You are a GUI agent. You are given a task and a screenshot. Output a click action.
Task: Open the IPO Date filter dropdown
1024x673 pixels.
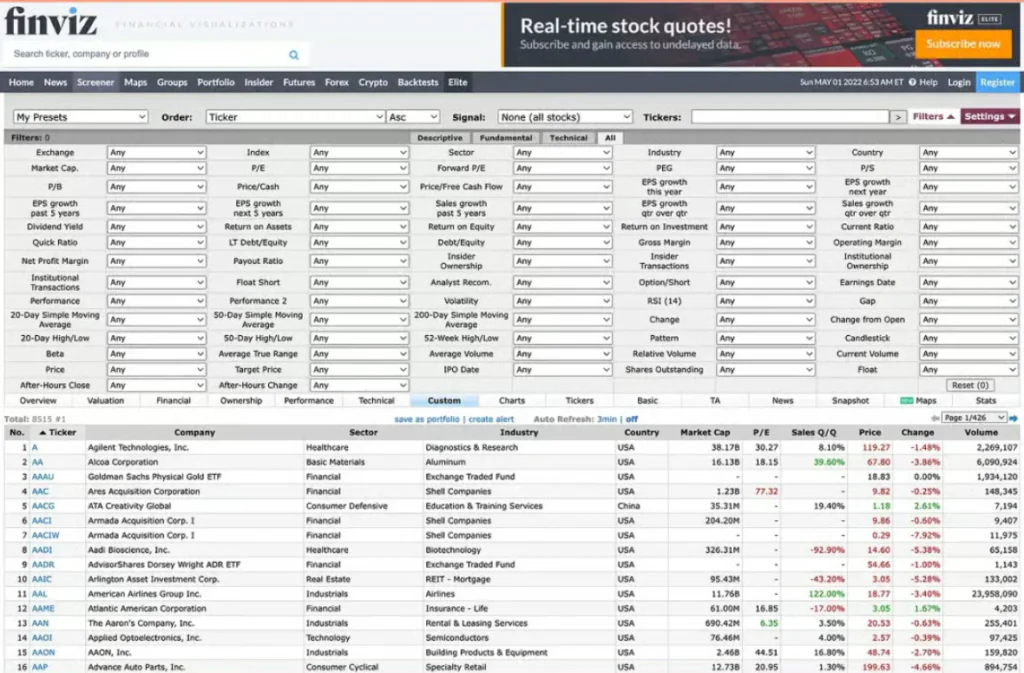tap(562, 369)
